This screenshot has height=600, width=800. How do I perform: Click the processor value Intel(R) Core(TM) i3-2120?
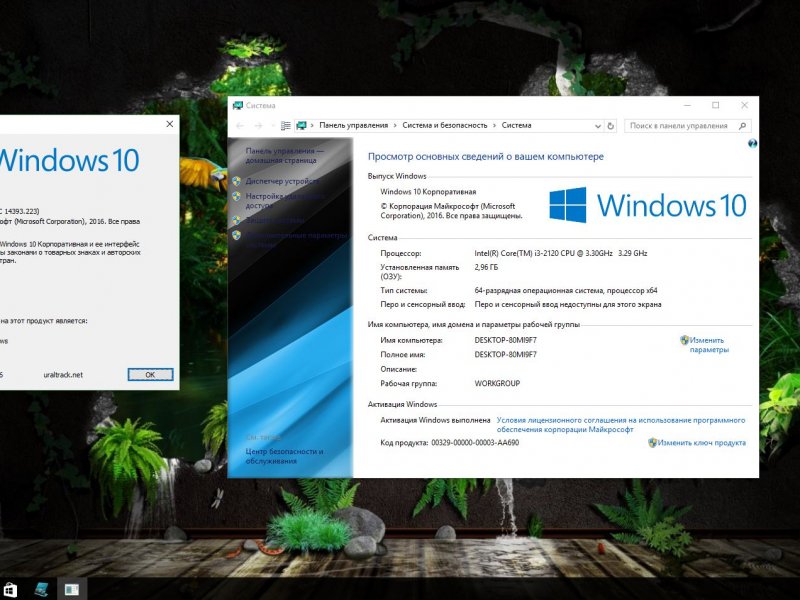[x=561, y=253]
